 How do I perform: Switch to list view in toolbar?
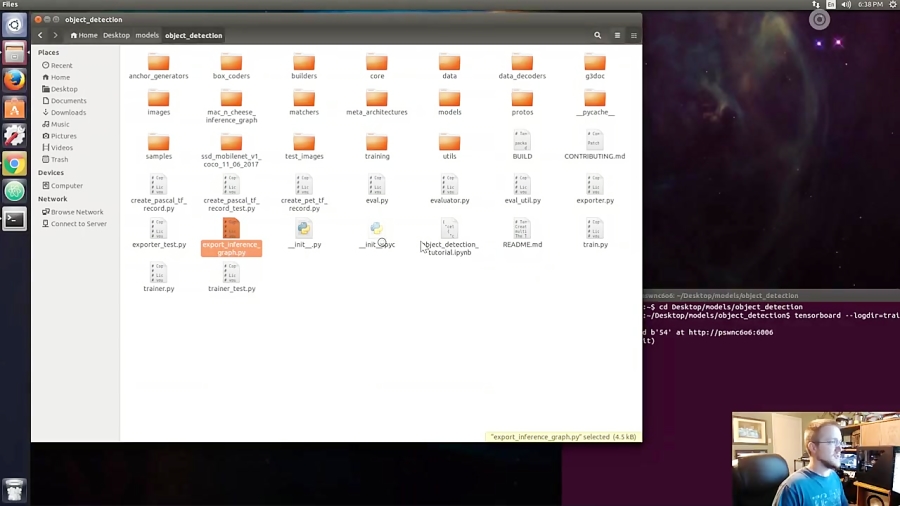click(x=617, y=35)
